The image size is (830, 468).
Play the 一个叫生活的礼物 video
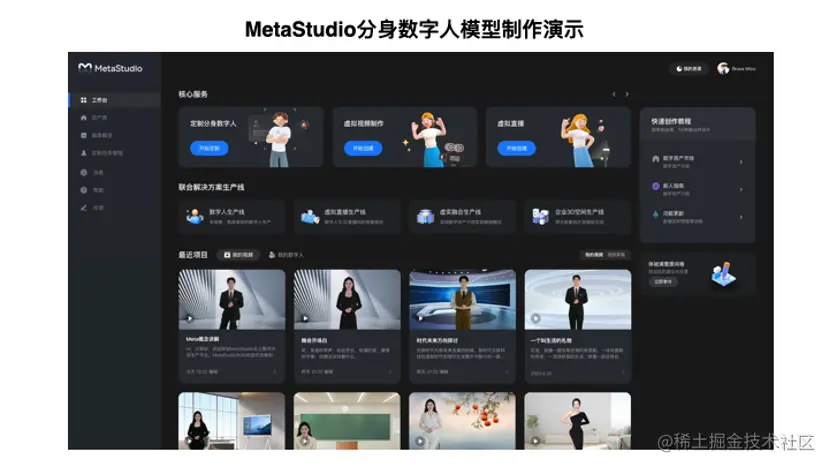click(536, 318)
